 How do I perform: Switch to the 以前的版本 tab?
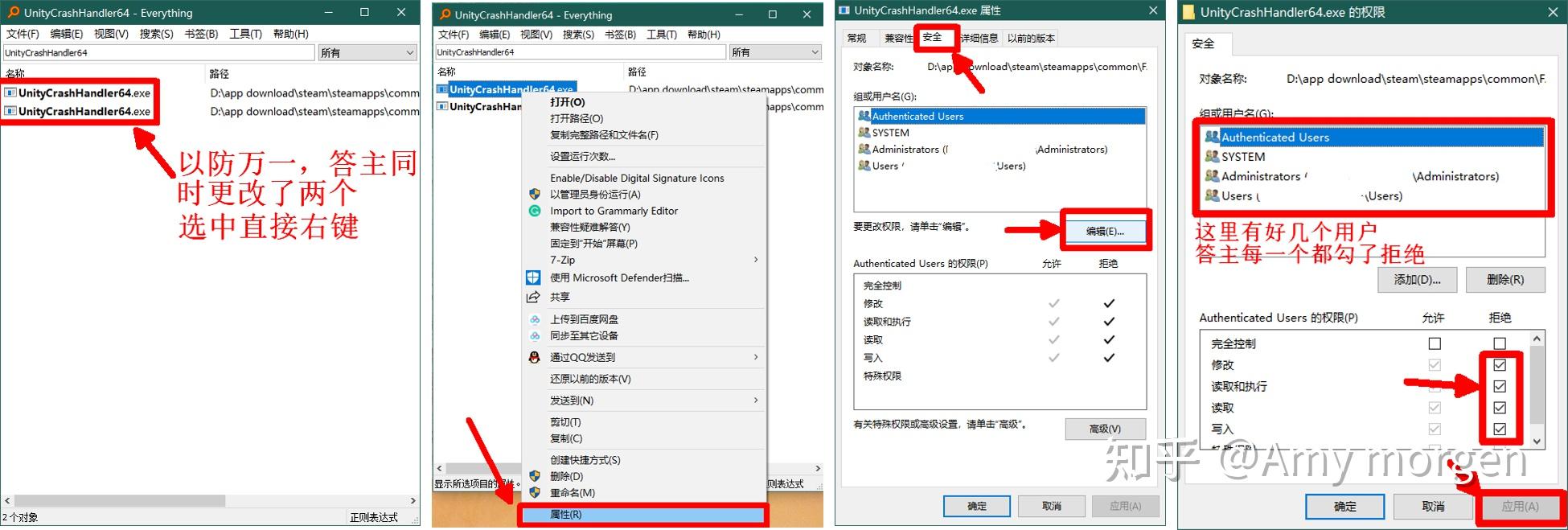coord(1031,38)
